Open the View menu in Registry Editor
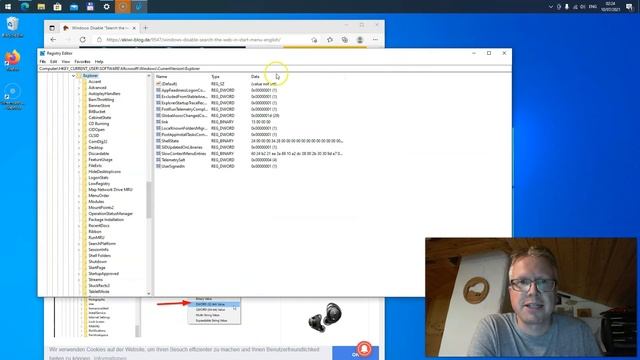The width and height of the screenshot is (640, 360). point(65,61)
